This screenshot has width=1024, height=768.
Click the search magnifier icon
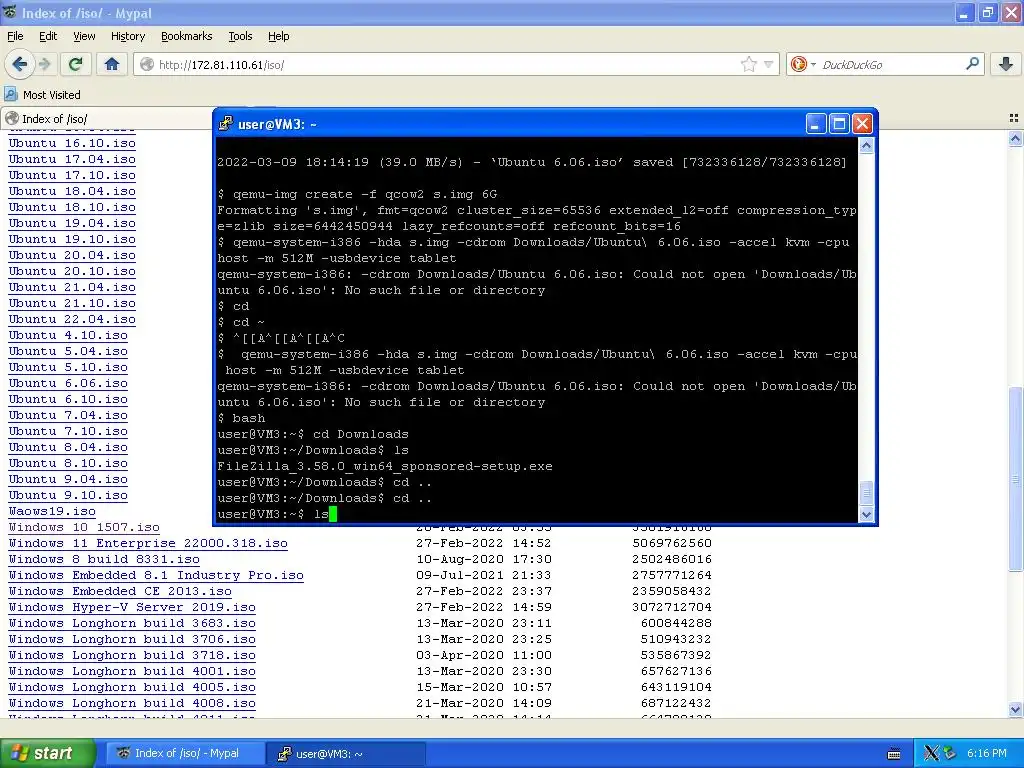pyautogui.click(x=972, y=64)
